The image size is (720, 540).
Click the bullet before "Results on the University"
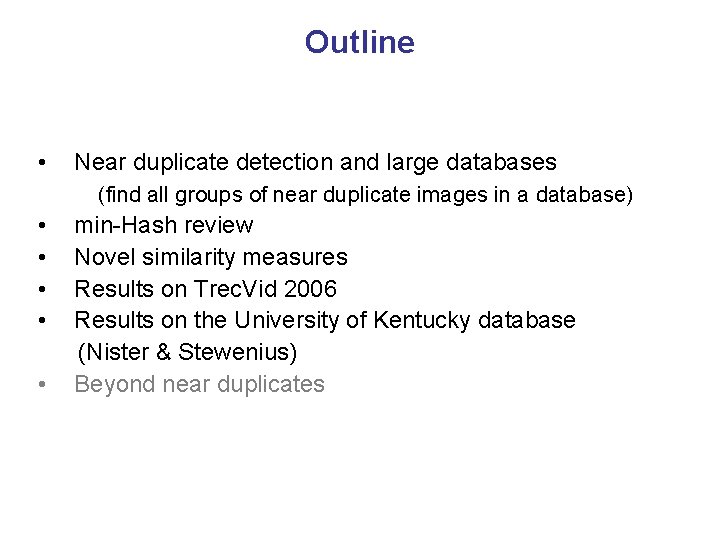pyautogui.click(x=38, y=322)
